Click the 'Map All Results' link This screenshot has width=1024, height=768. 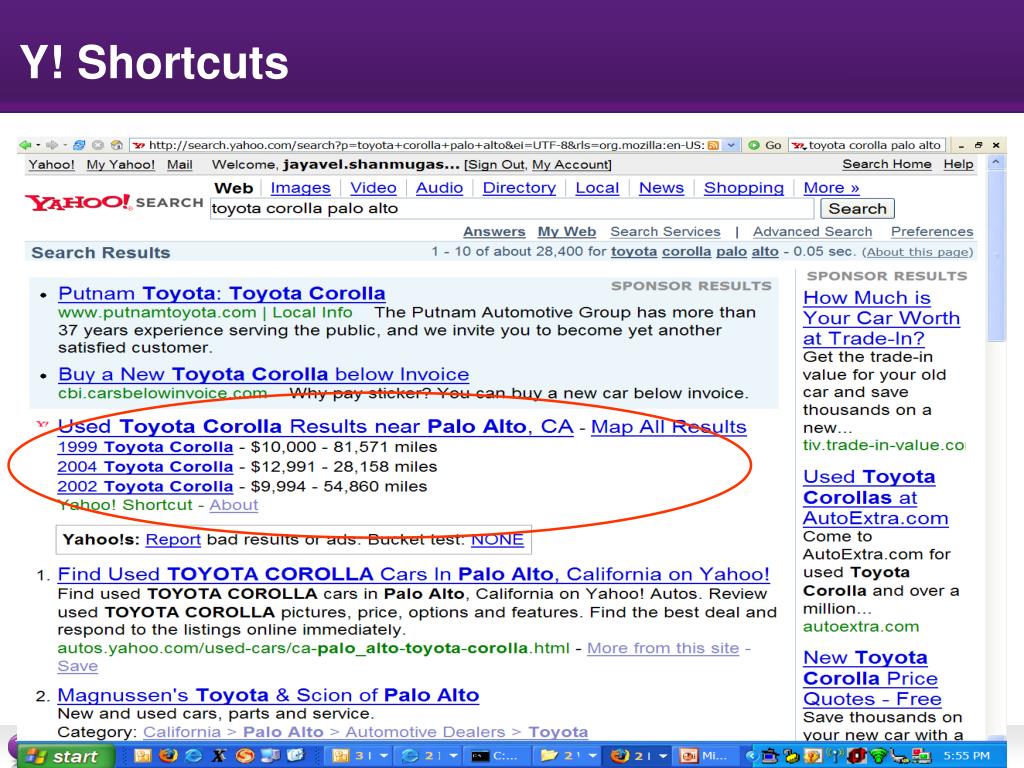click(669, 427)
